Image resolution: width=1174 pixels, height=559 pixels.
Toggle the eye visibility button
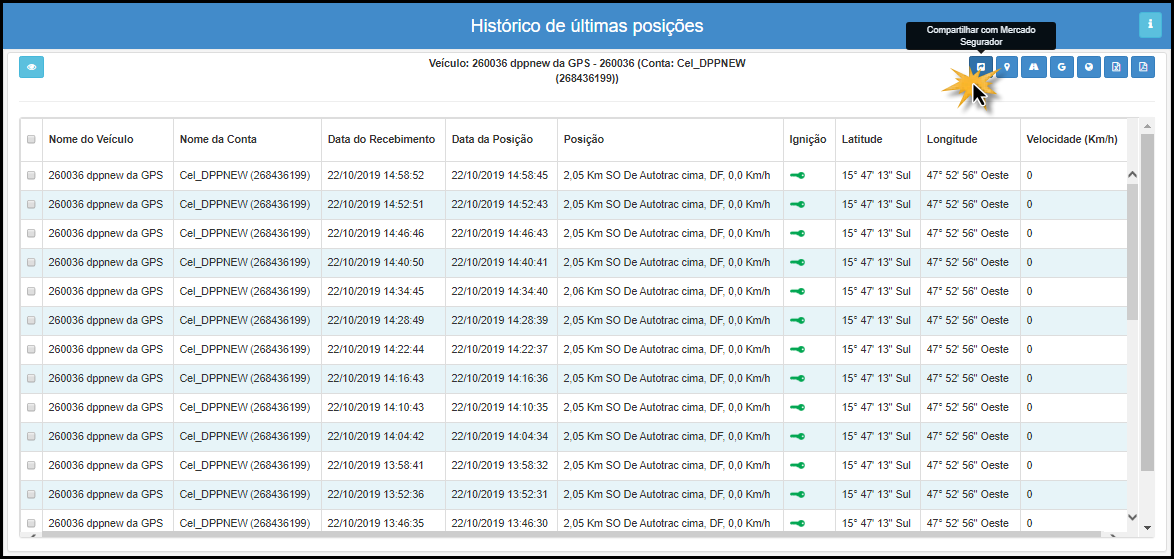click(31, 67)
